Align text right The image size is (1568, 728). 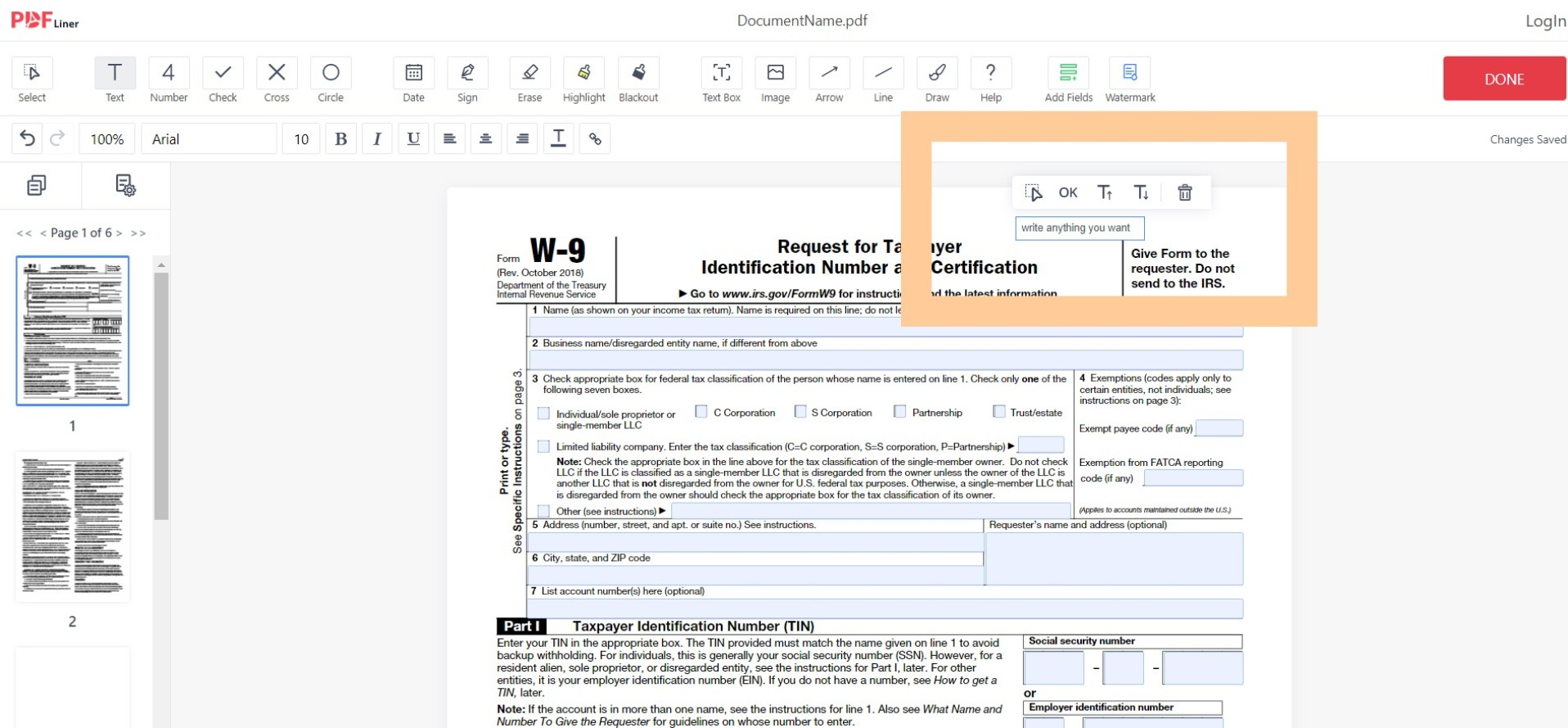[522, 138]
